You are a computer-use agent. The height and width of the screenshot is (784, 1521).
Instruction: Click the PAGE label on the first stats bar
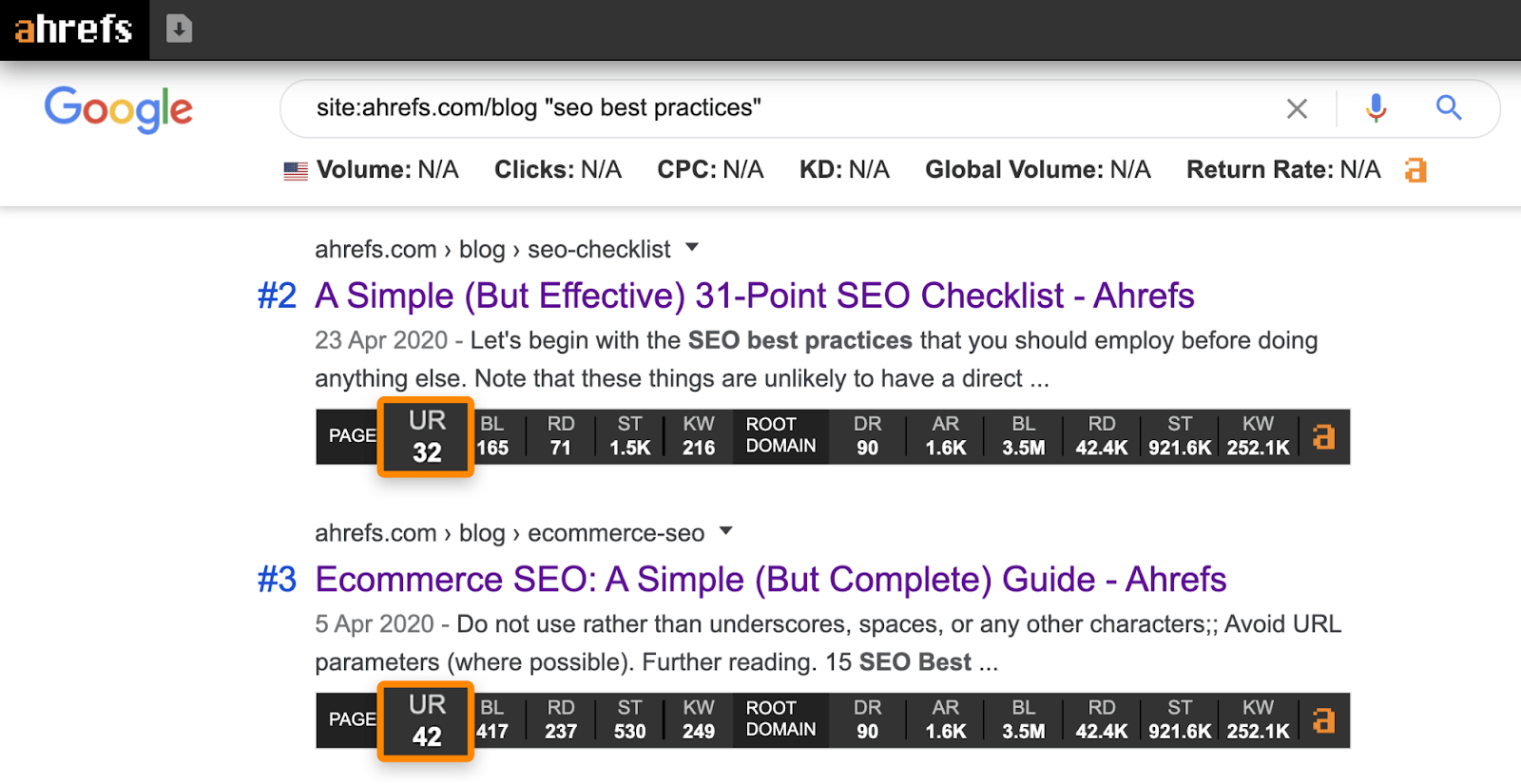coord(350,436)
